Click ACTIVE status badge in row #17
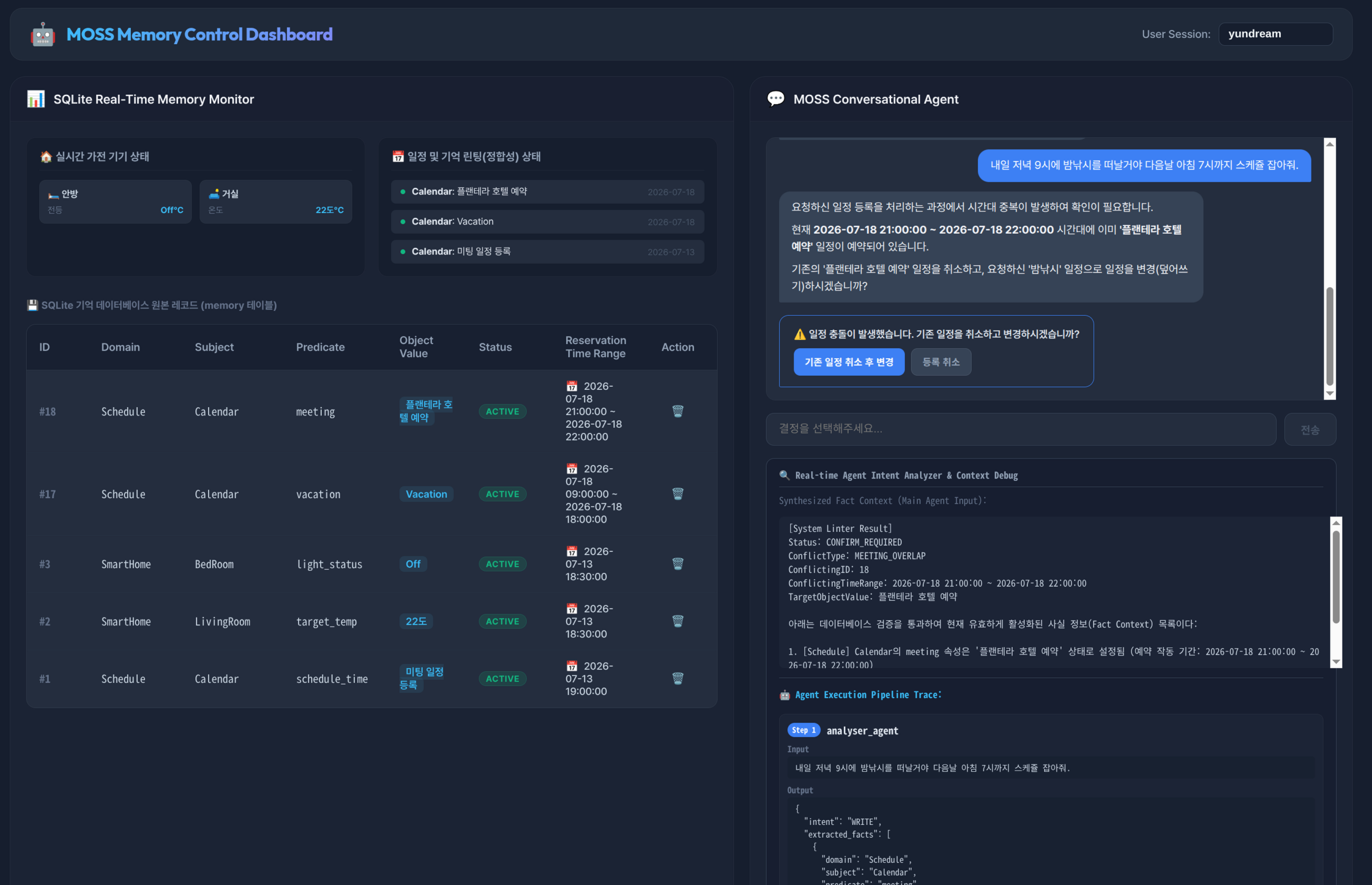The image size is (1372, 885). click(502, 494)
